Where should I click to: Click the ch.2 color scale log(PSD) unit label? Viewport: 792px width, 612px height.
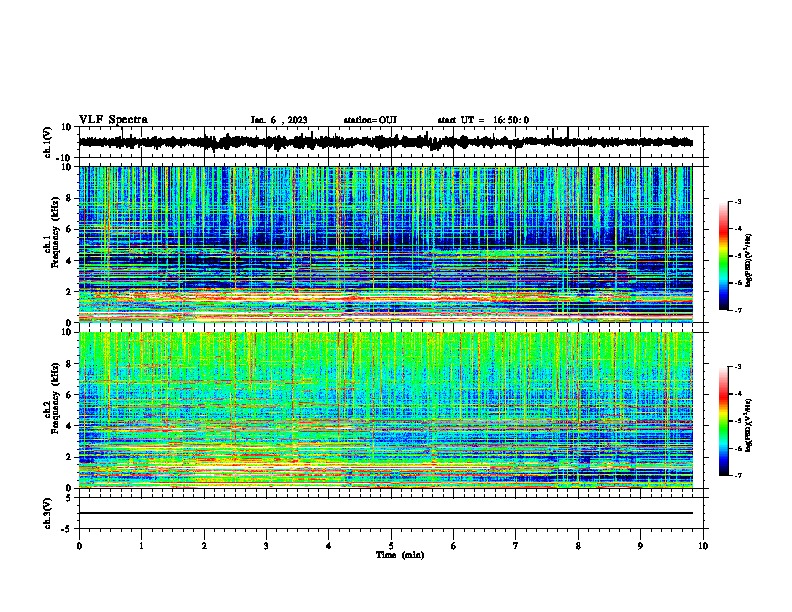click(x=749, y=425)
